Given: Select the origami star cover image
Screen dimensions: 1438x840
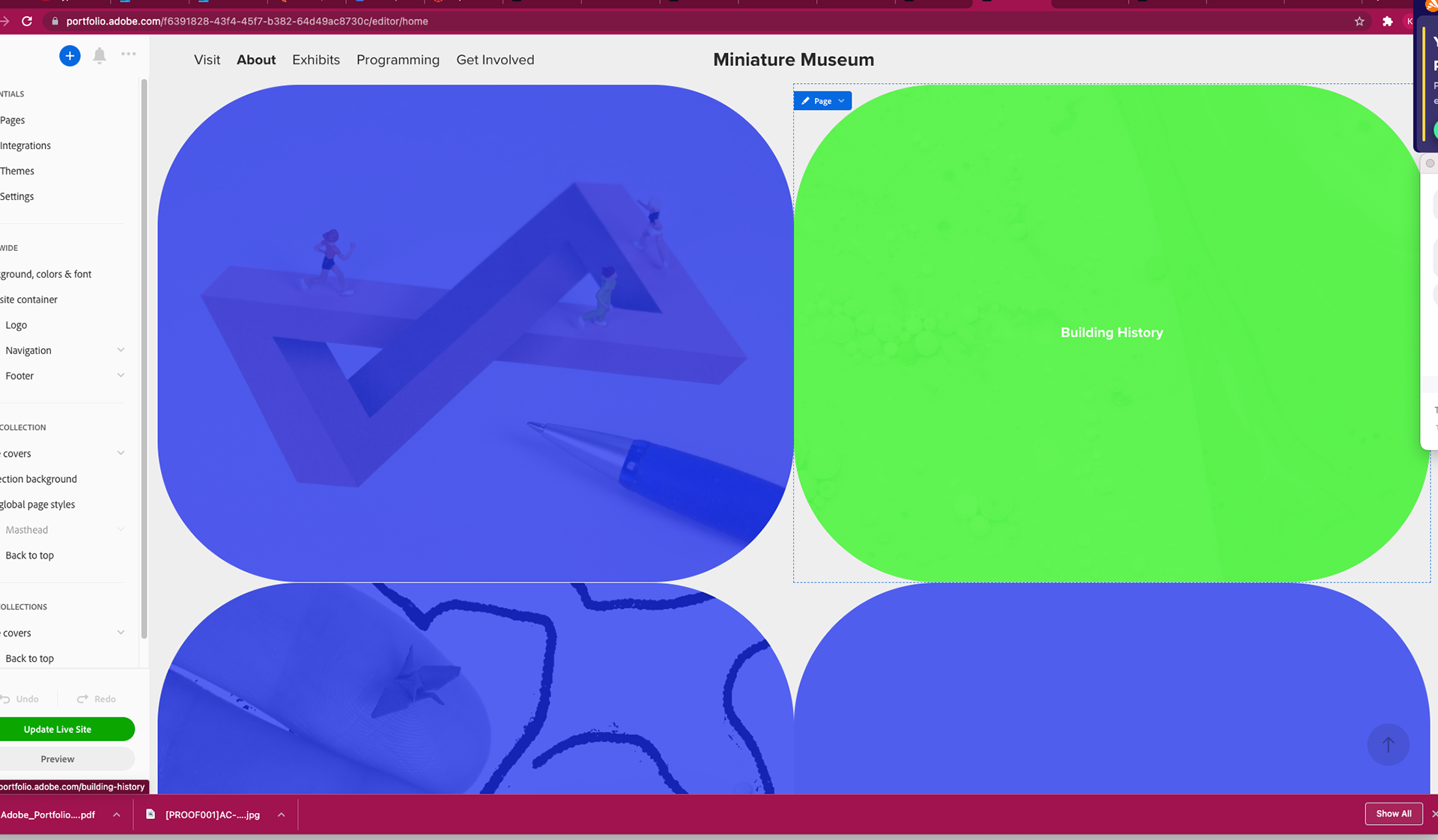Looking at the screenshot, I should (475, 689).
